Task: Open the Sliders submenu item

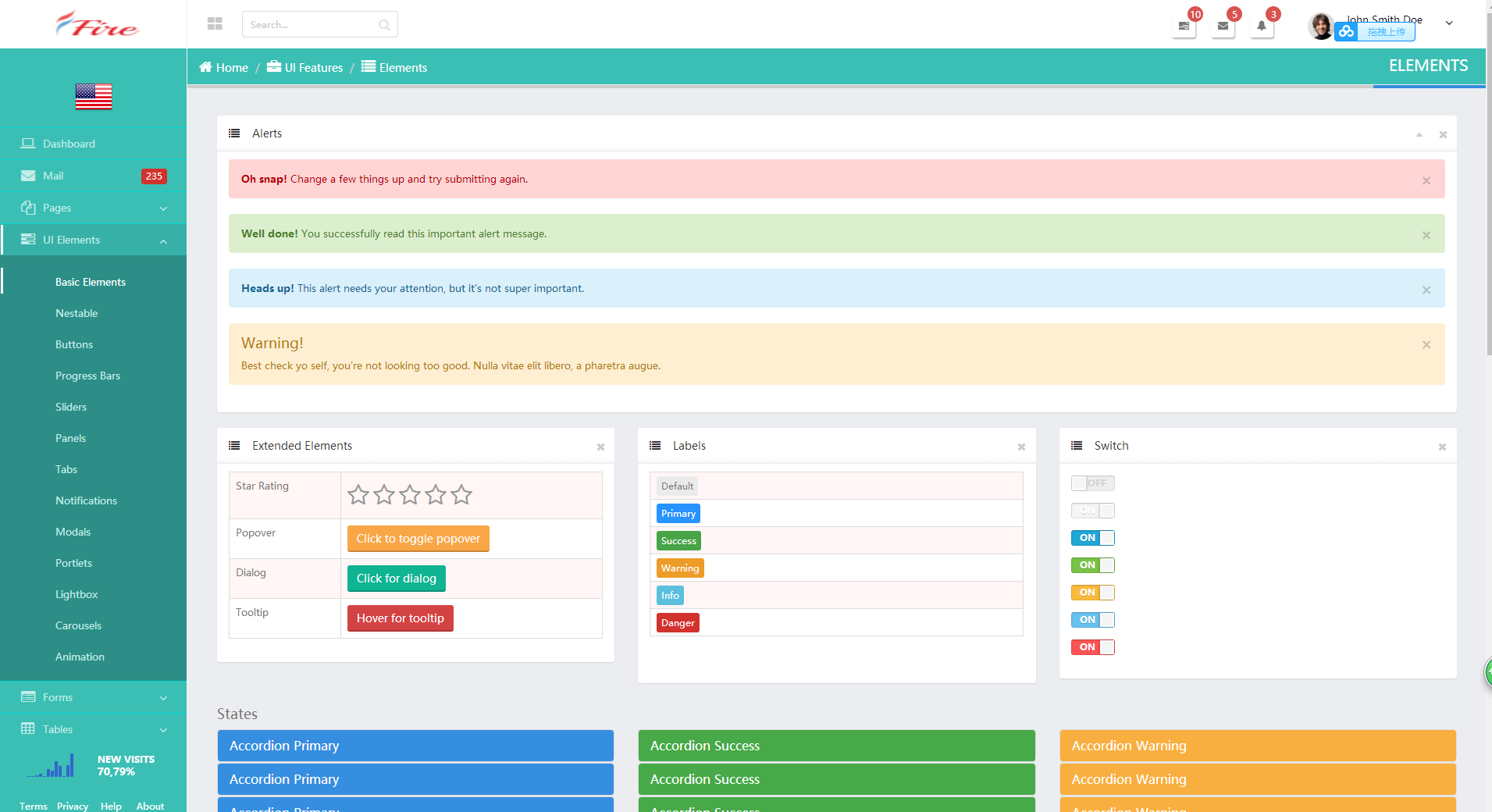Action: (71, 407)
